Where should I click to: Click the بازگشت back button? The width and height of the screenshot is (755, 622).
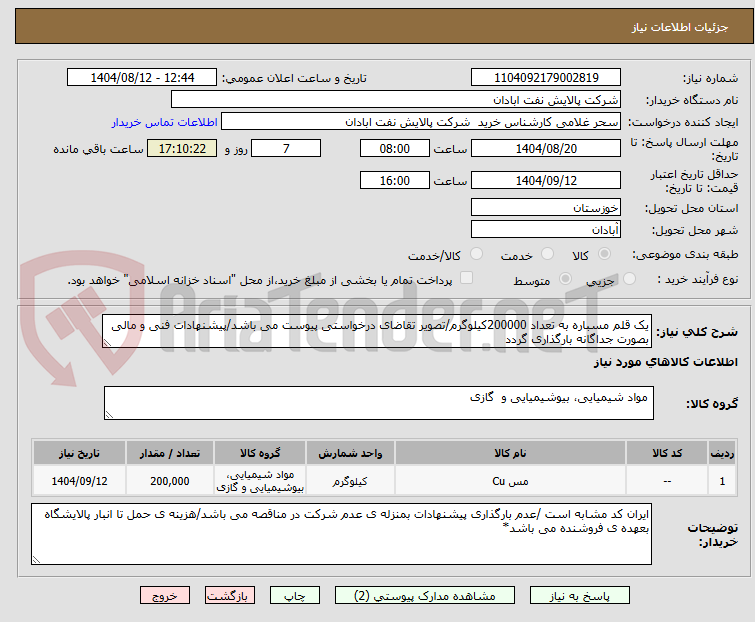click(229, 595)
